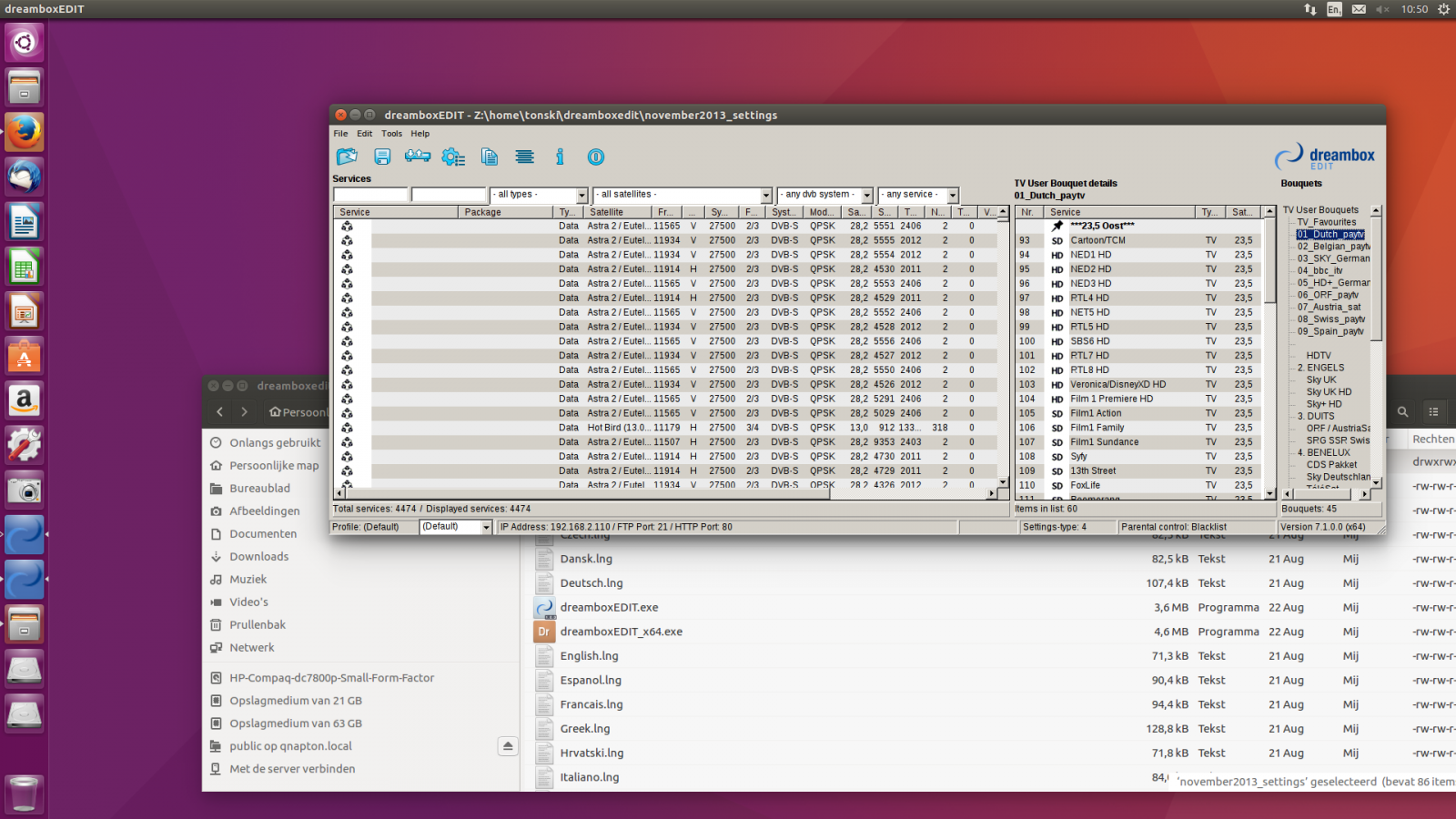
Task: Open options via the gear toolbar icon
Action: click(453, 157)
